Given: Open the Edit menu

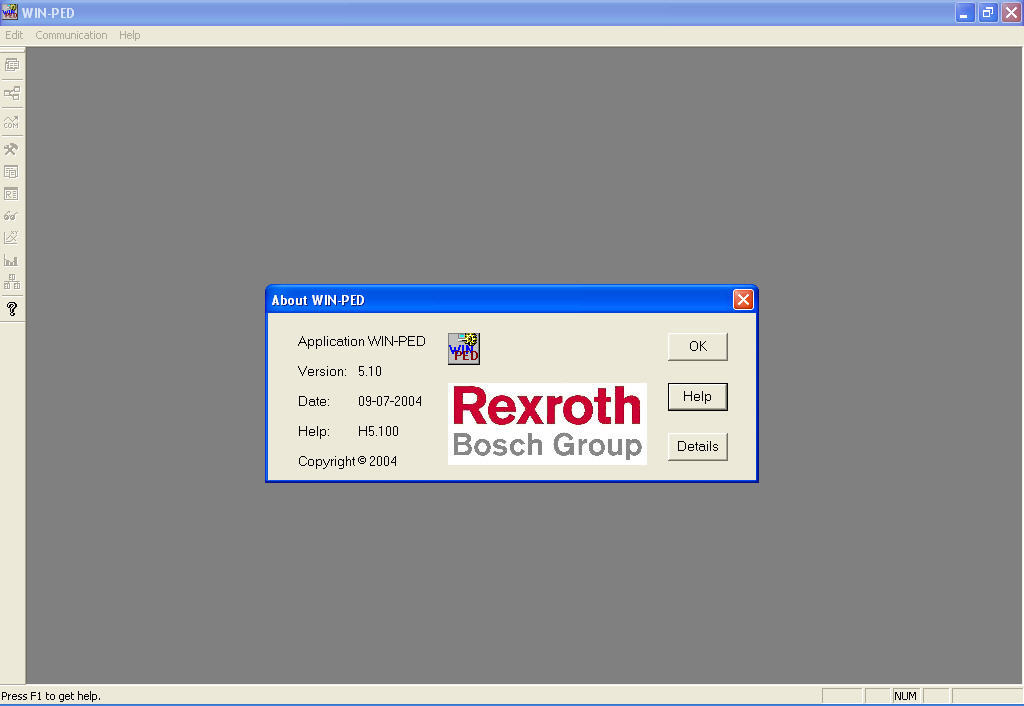Looking at the screenshot, I should point(13,34).
